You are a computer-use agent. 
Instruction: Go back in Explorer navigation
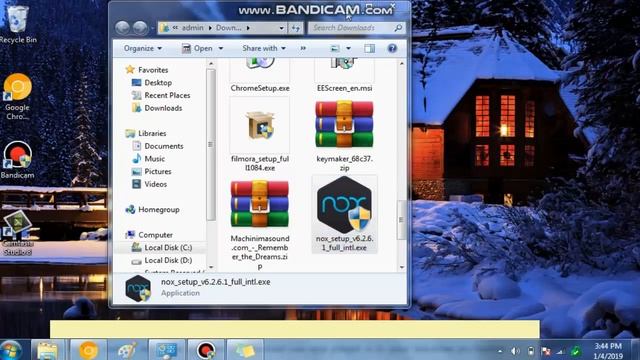(x=122, y=28)
